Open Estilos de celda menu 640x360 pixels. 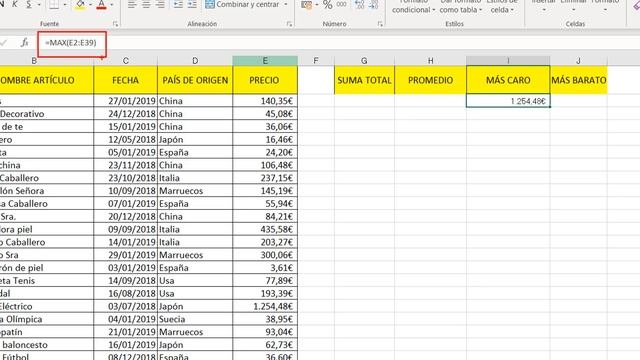(502, 7)
